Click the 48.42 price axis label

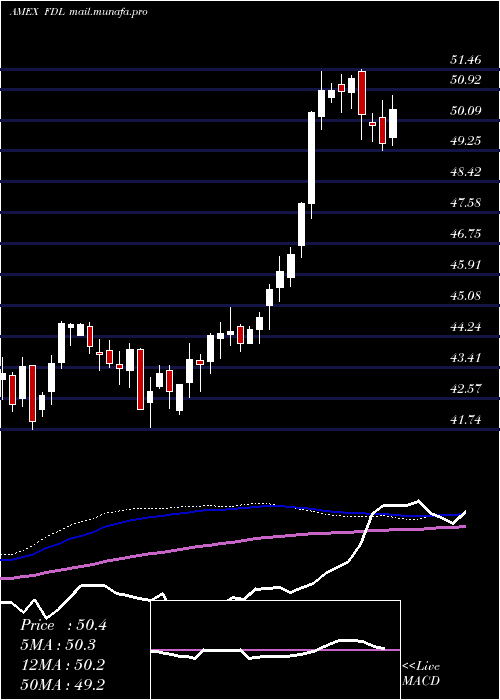coord(466,172)
